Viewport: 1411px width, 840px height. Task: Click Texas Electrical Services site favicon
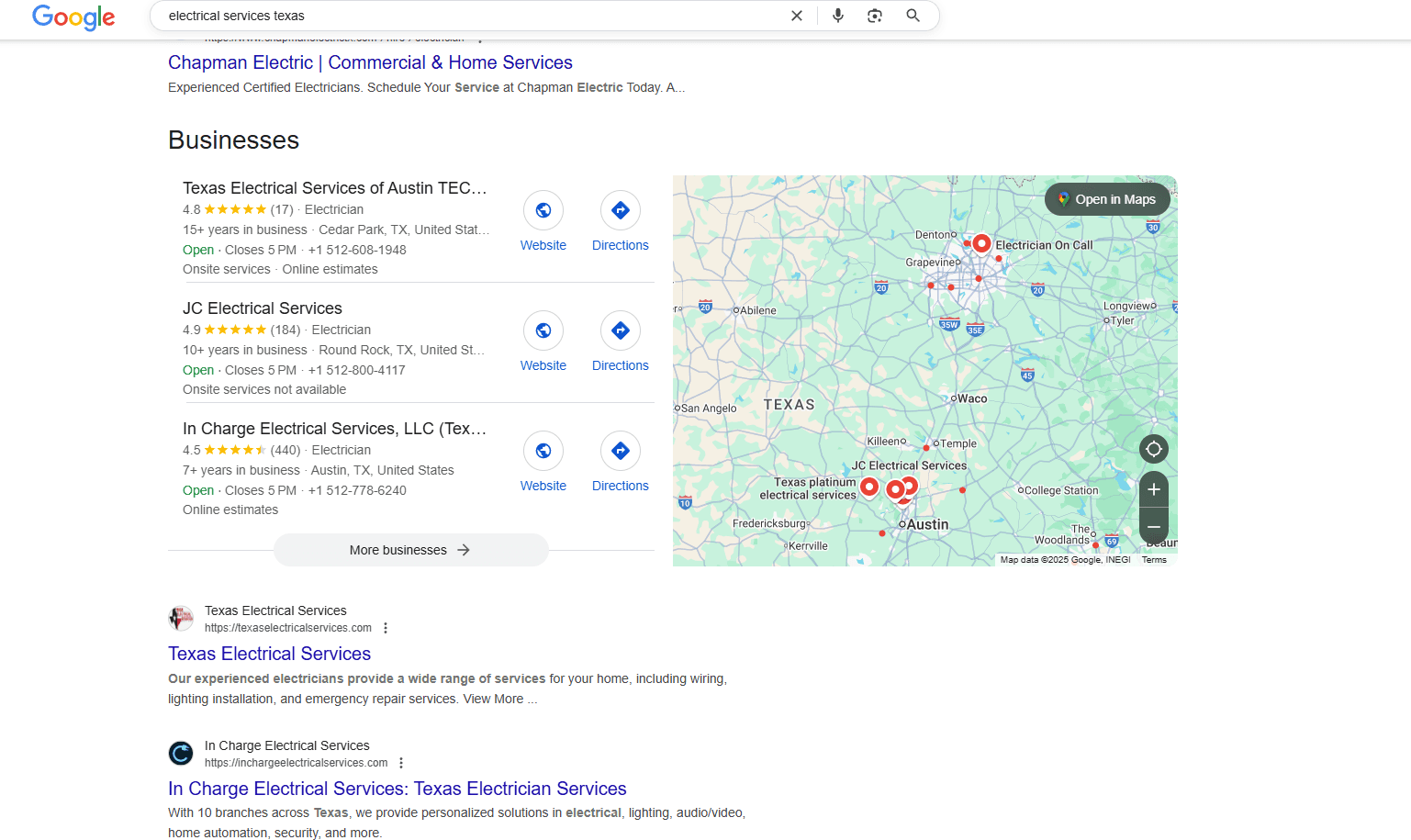pyautogui.click(x=181, y=619)
